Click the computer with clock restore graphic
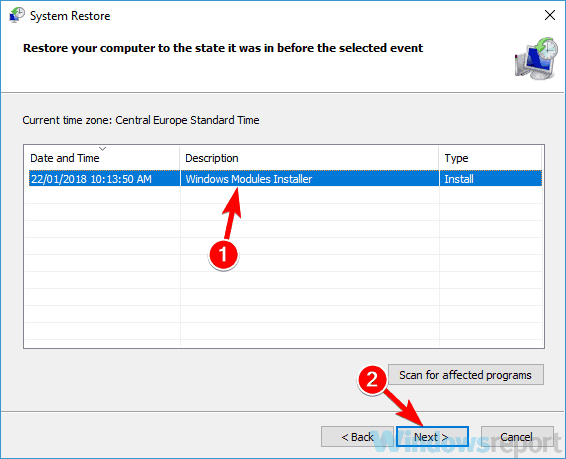The width and height of the screenshot is (566, 459). coord(536,58)
